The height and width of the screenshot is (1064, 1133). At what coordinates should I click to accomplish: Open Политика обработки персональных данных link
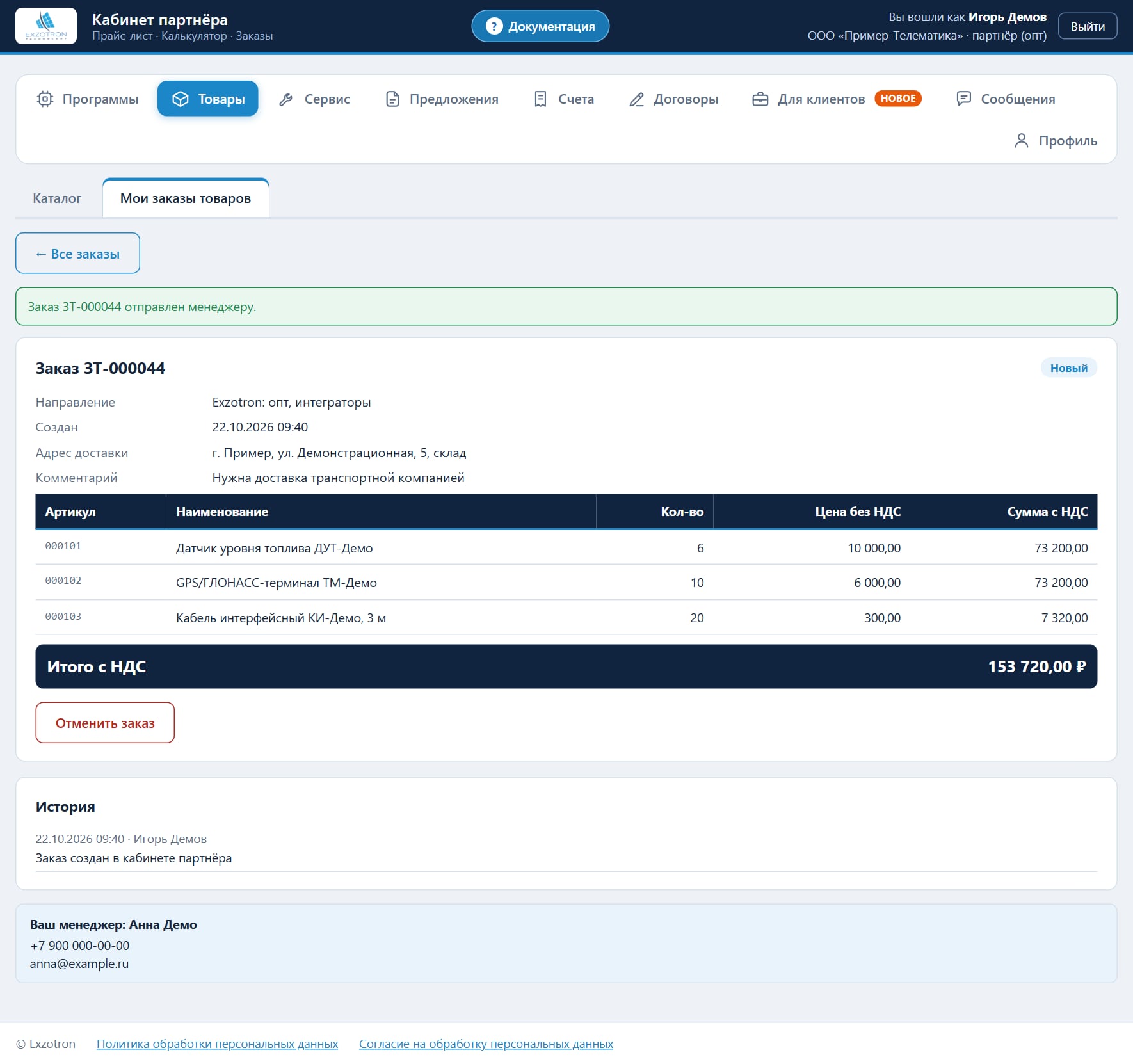(x=217, y=1044)
